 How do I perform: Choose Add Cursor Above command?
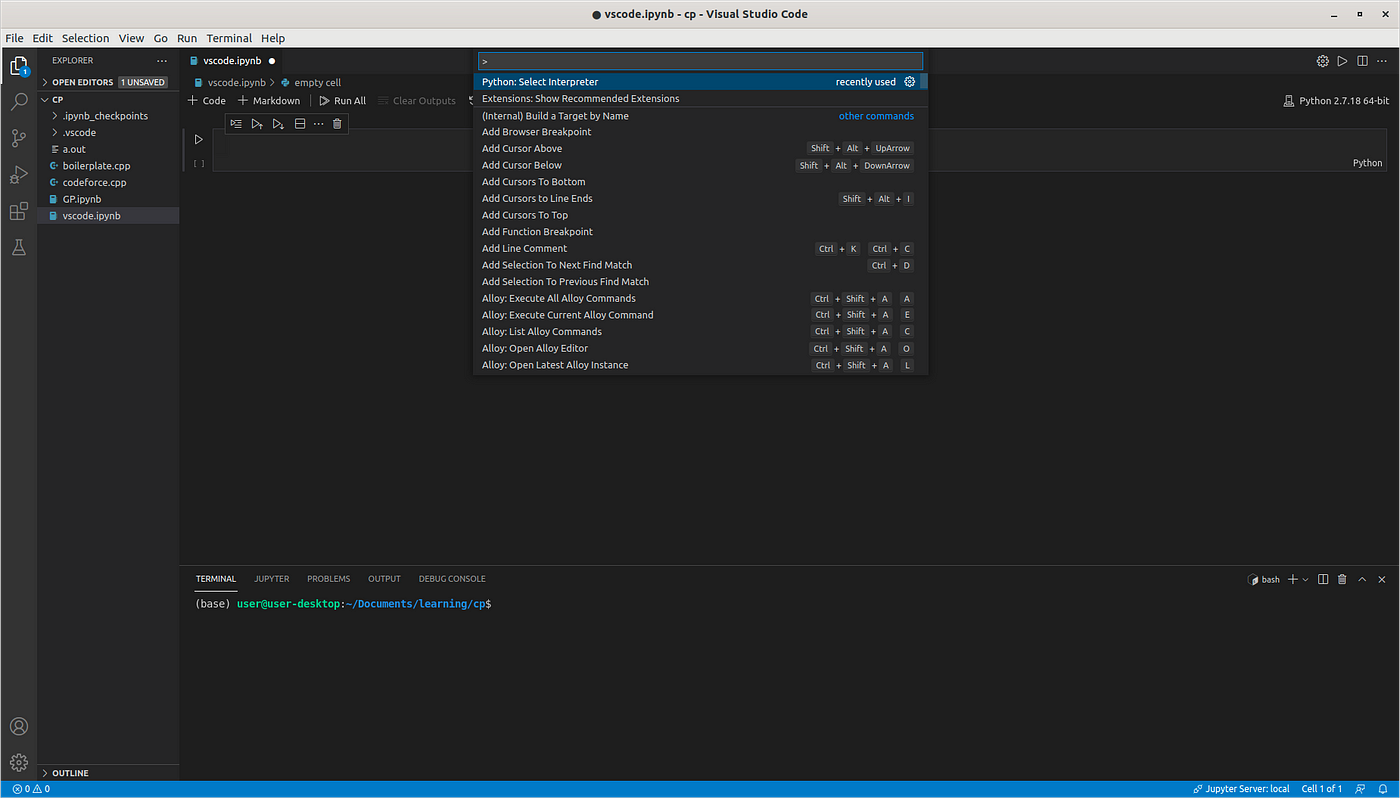[x=700, y=149]
